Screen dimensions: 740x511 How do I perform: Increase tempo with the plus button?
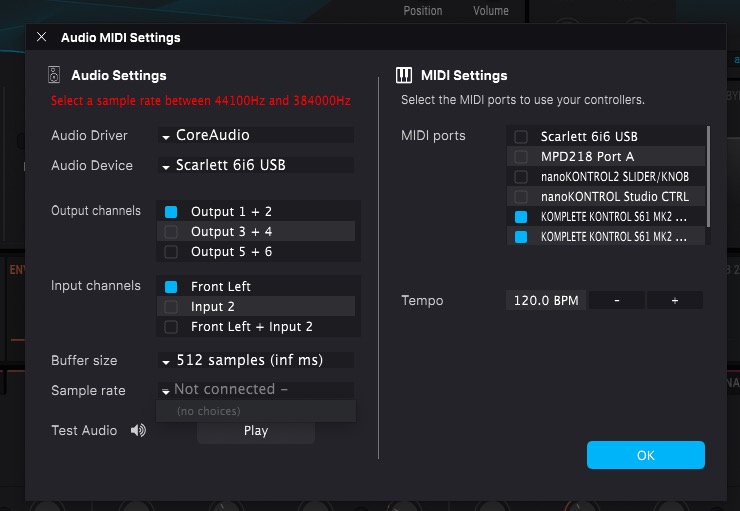(674, 301)
